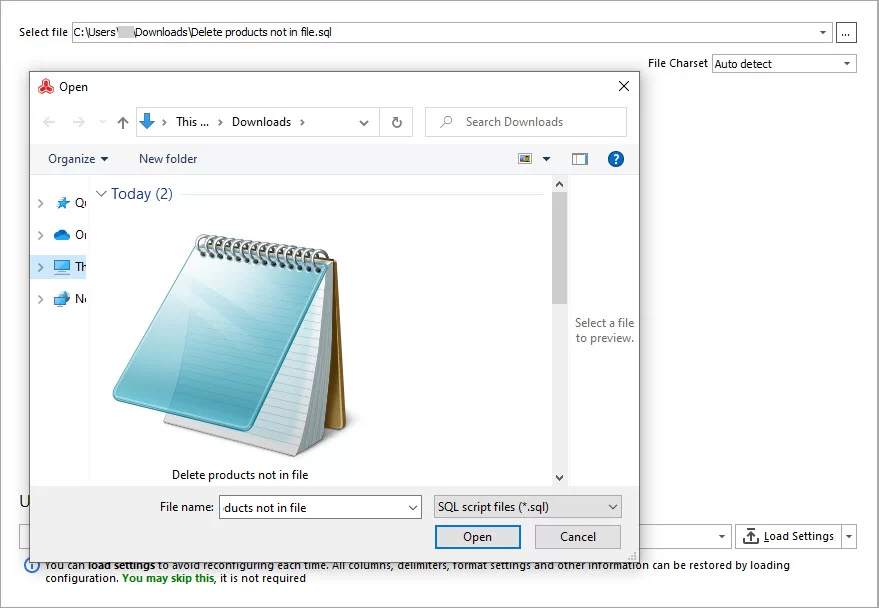Click the browse '...' button

click(x=846, y=33)
